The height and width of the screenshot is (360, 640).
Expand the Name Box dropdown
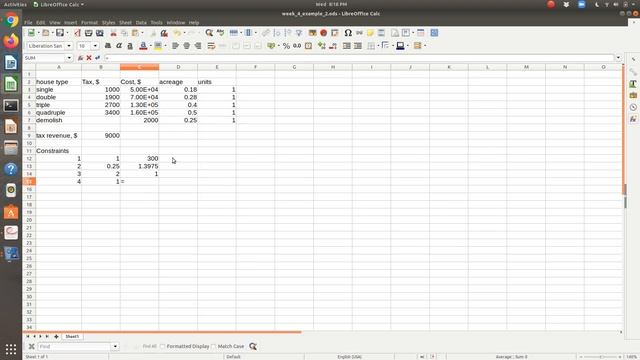pos(69,58)
